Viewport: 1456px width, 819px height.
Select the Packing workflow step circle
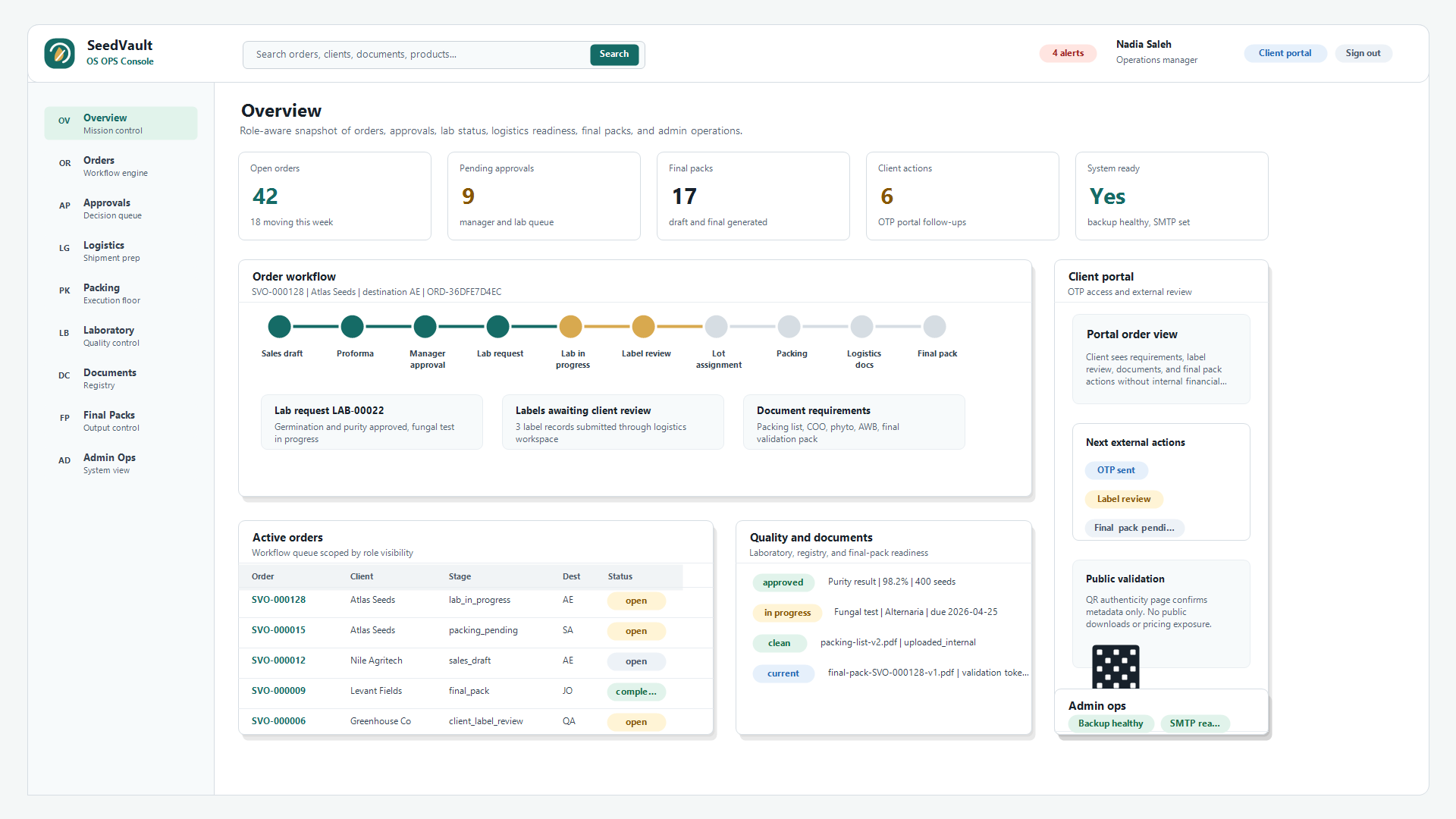pos(789,327)
